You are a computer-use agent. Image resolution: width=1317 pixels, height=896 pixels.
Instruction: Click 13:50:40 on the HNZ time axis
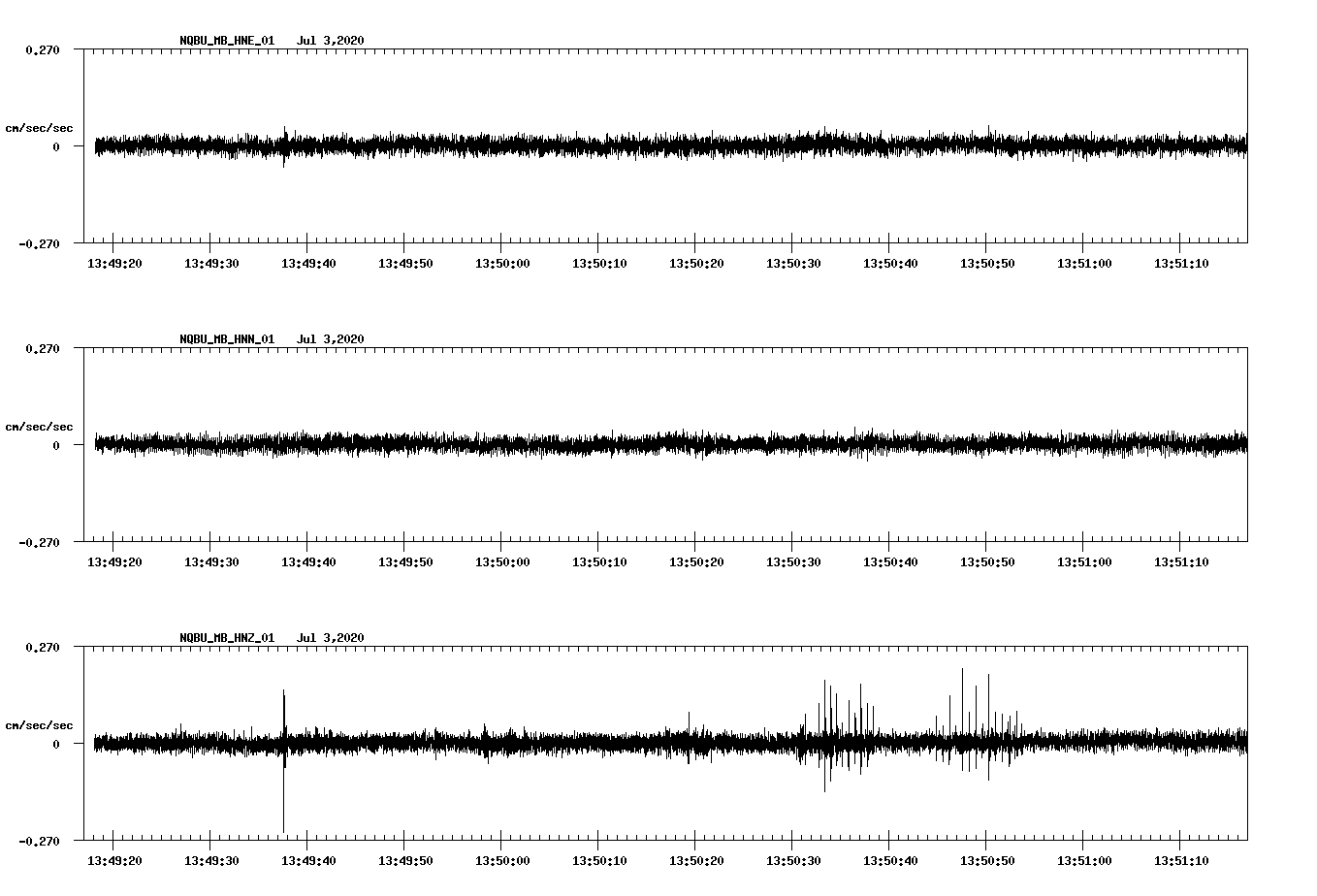890,861
